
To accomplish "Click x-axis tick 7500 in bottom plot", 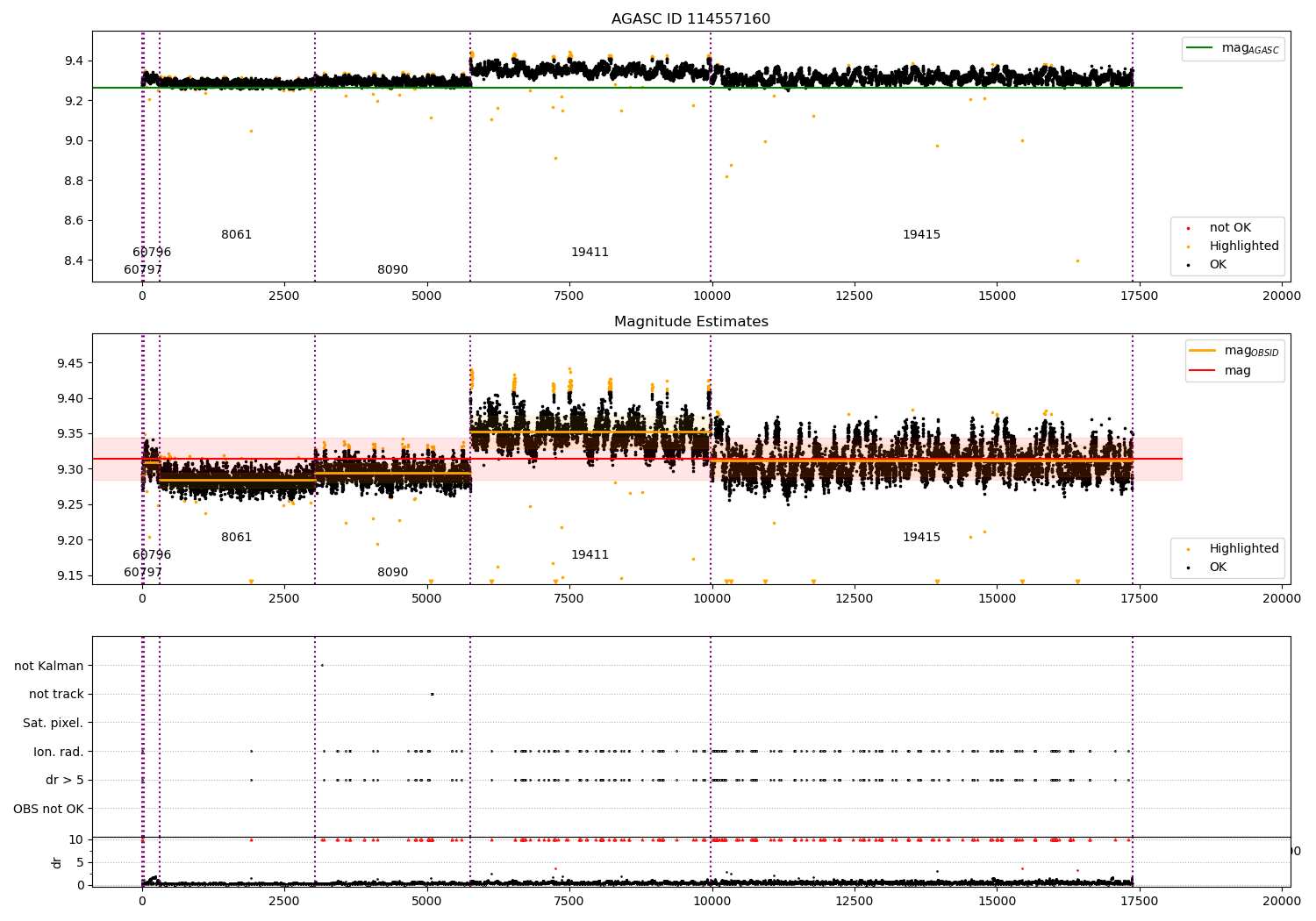I will (569, 901).
